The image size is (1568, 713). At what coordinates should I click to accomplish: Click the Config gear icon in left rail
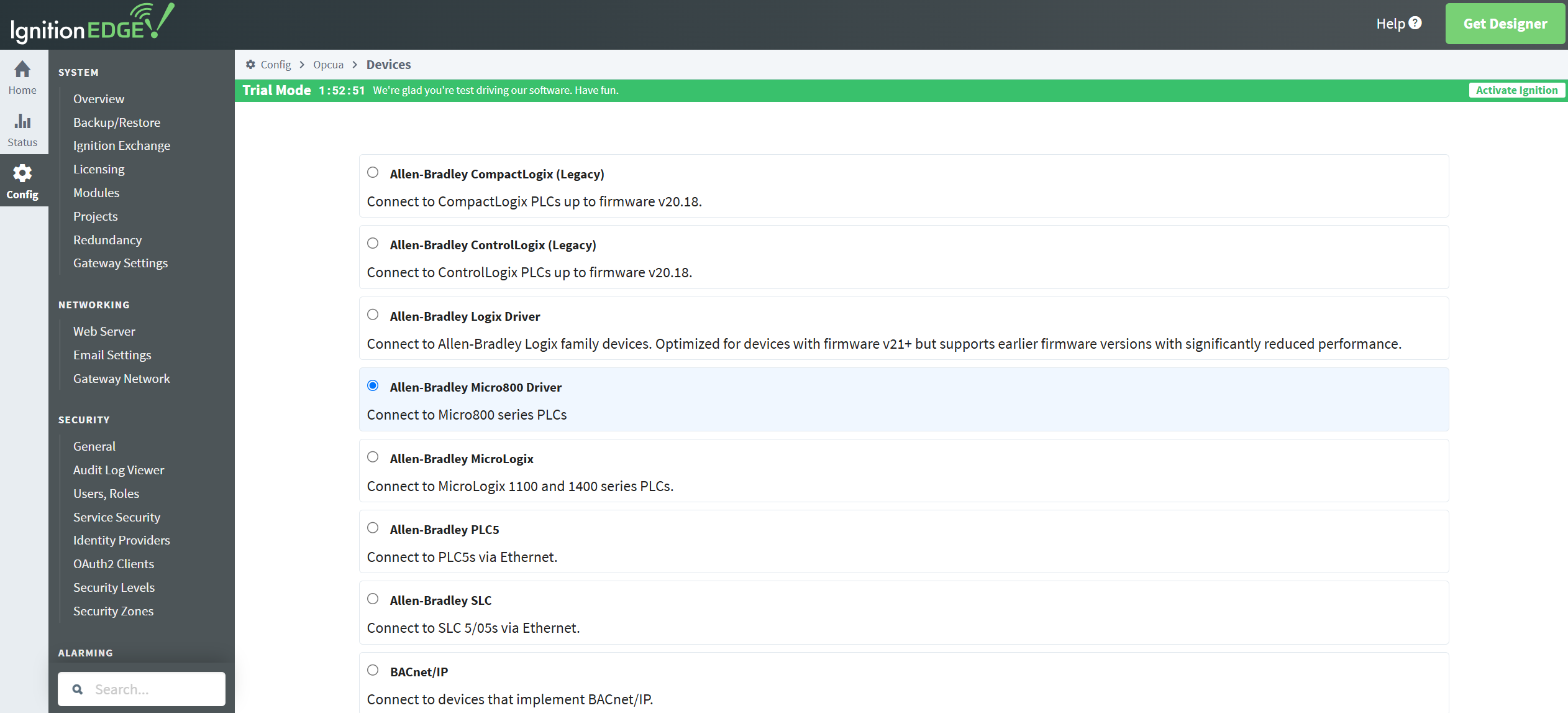coord(22,173)
